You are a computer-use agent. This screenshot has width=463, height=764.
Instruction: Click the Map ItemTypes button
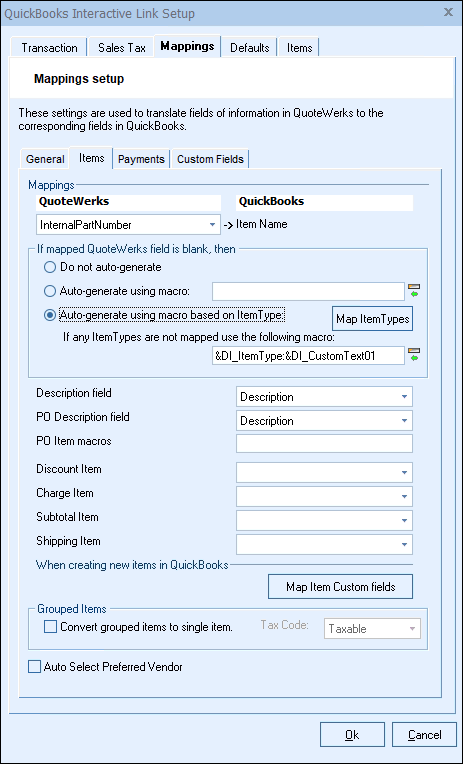point(372,319)
